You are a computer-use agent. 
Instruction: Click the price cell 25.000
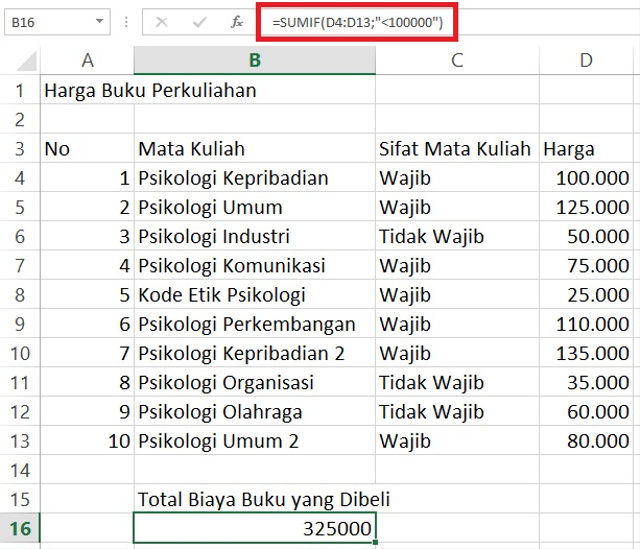click(x=586, y=295)
